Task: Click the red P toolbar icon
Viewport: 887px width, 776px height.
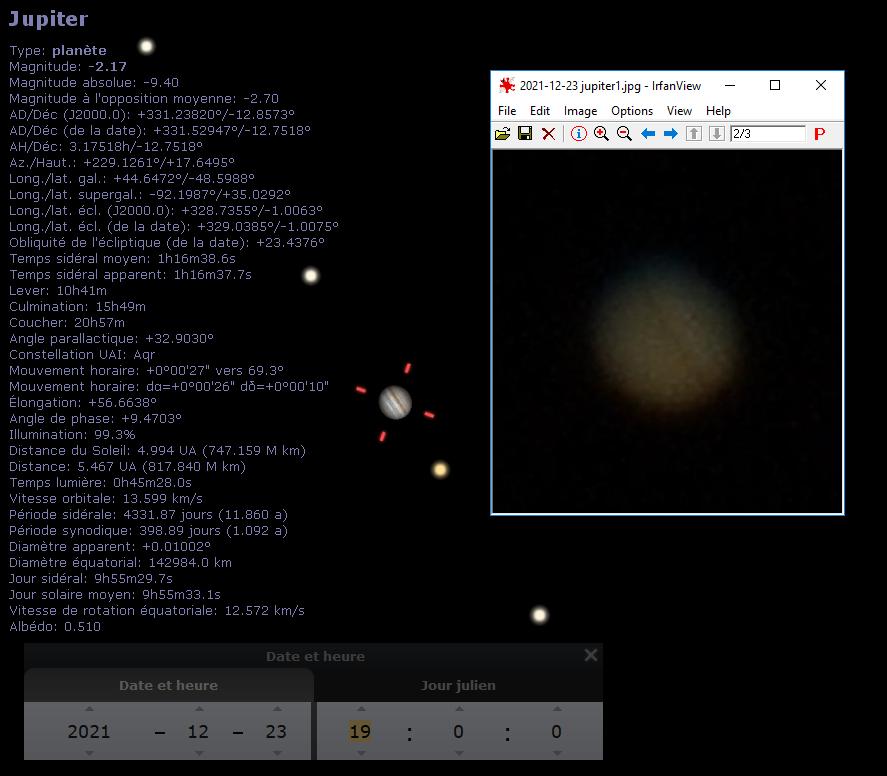Action: tap(819, 134)
